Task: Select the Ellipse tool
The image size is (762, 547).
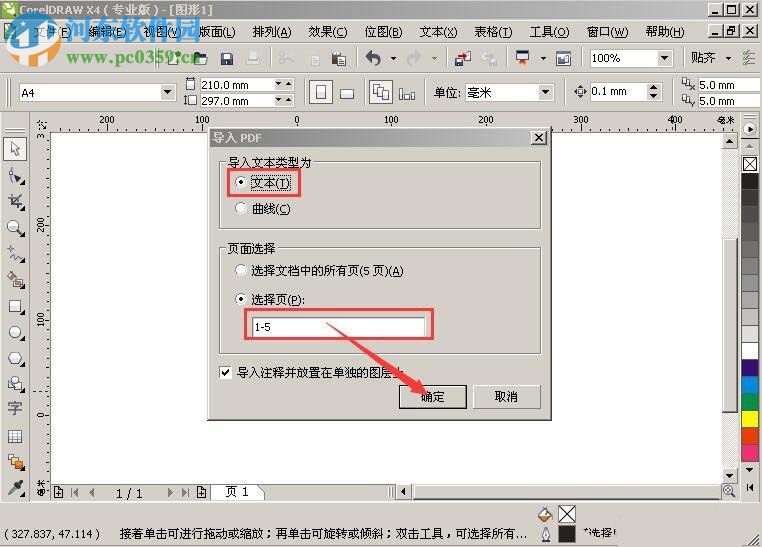Action: pos(15,332)
